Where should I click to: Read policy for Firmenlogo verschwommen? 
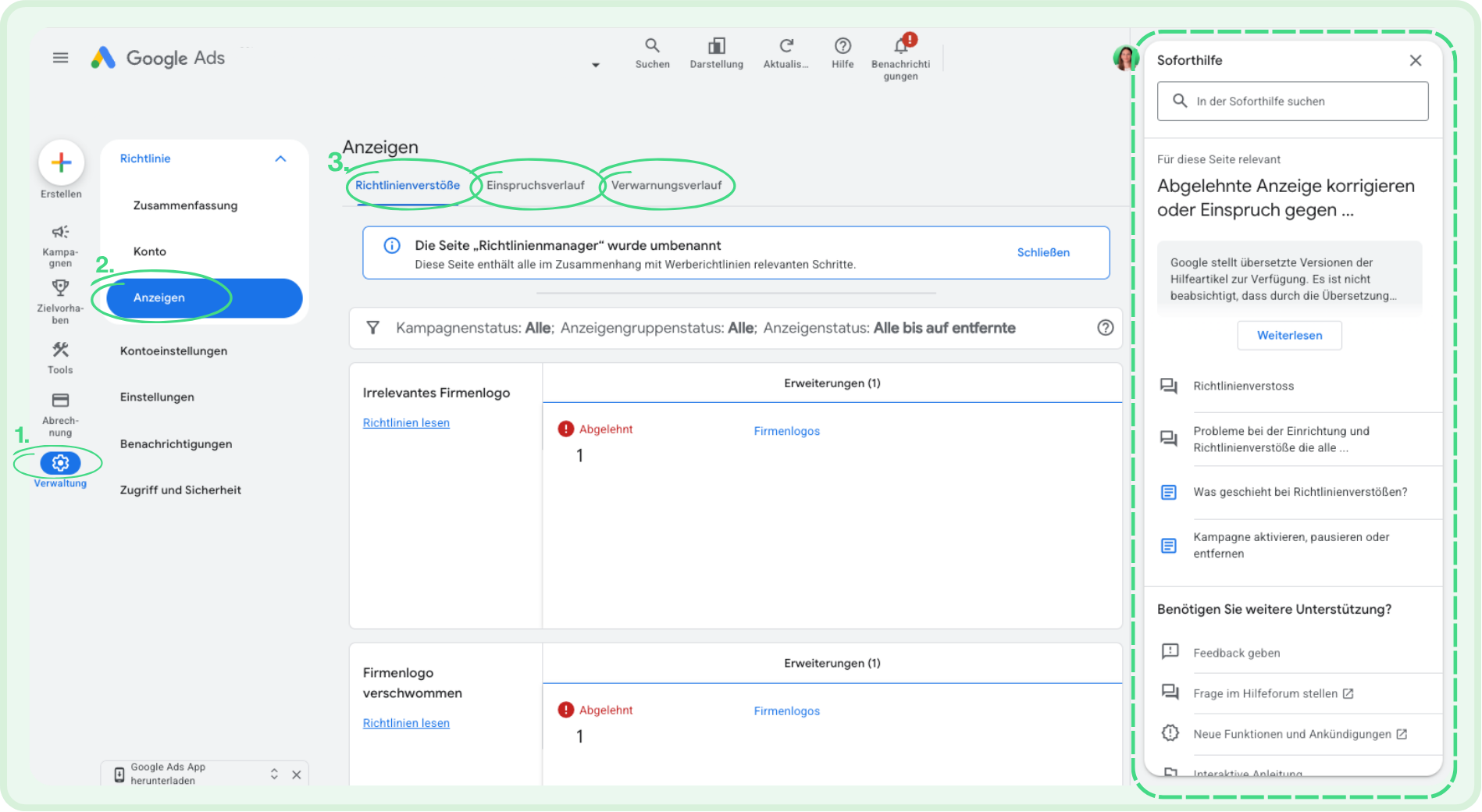406,723
